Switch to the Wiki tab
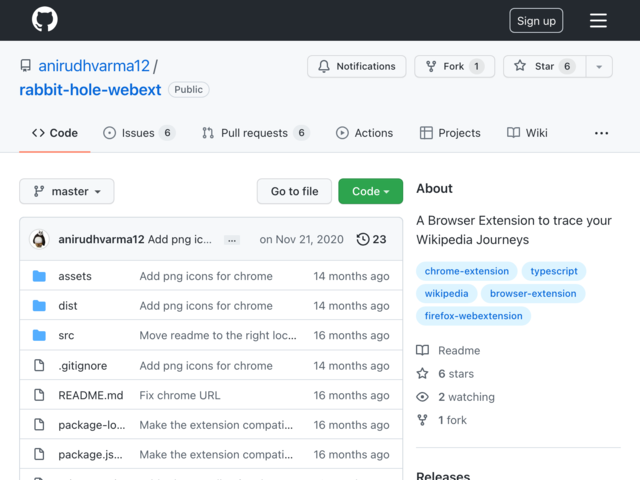 pos(527,133)
